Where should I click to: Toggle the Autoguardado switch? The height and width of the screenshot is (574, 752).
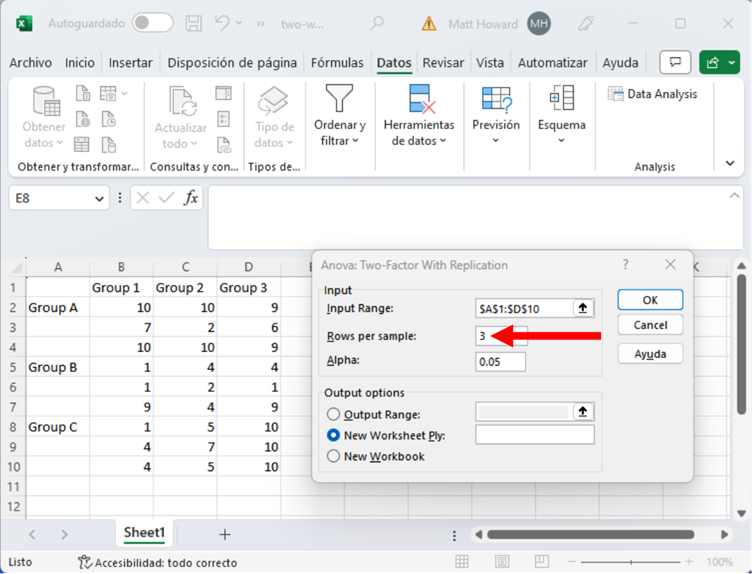pyautogui.click(x=152, y=23)
